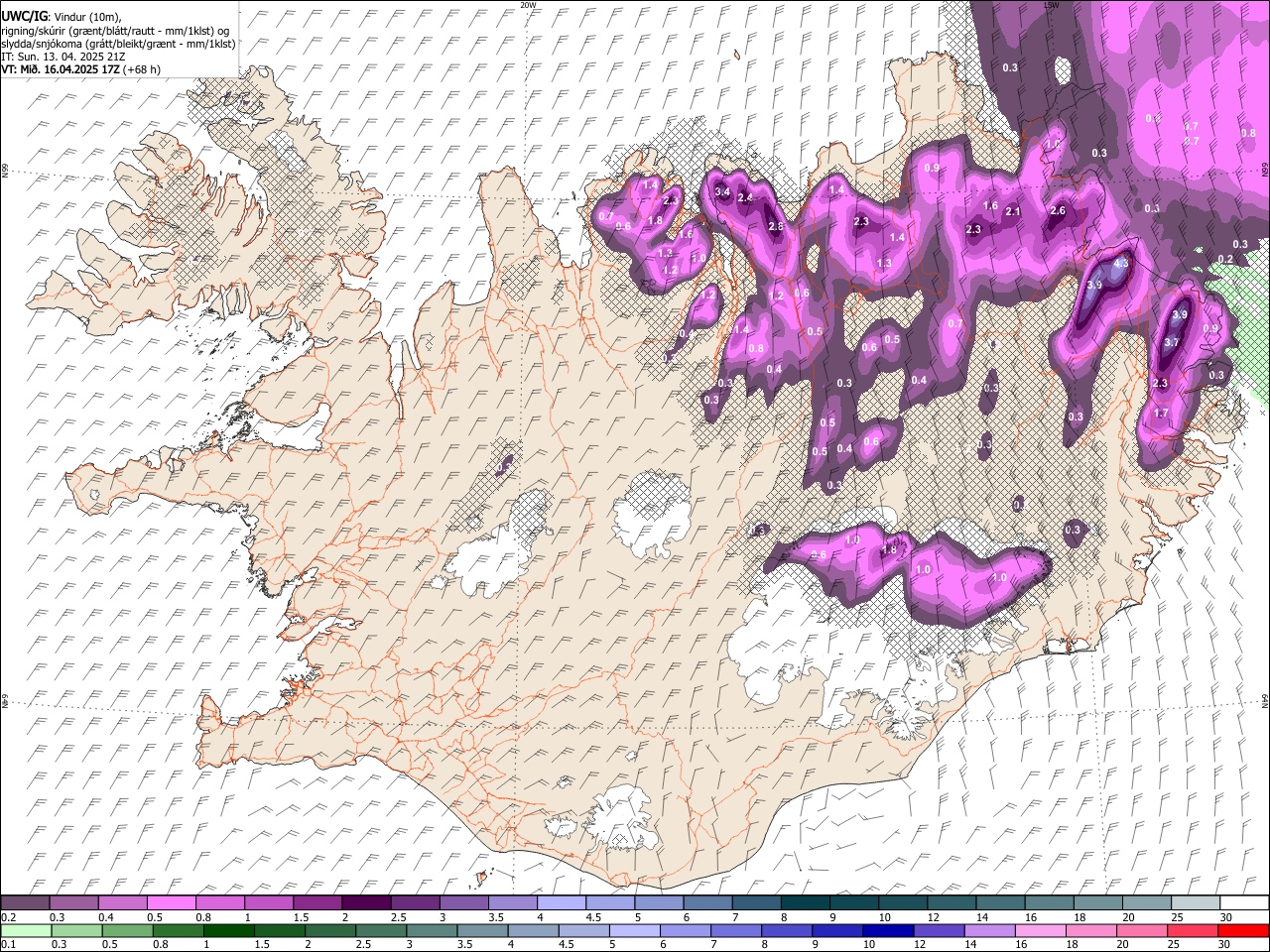Click the 'IT: Sun. 13. 04. 2025 21Z' initial time text
1270x952 pixels.
(63, 57)
